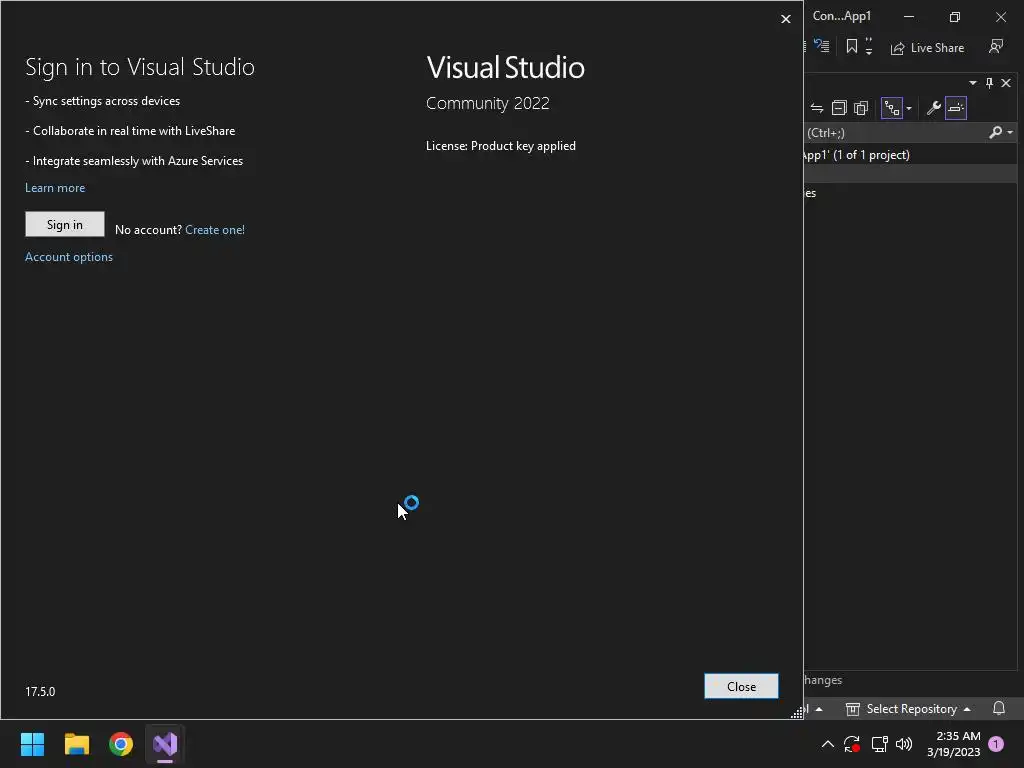Open Properties with the wrench icon
The height and width of the screenshot is (768, 1024).
click(x=933, y=108)
